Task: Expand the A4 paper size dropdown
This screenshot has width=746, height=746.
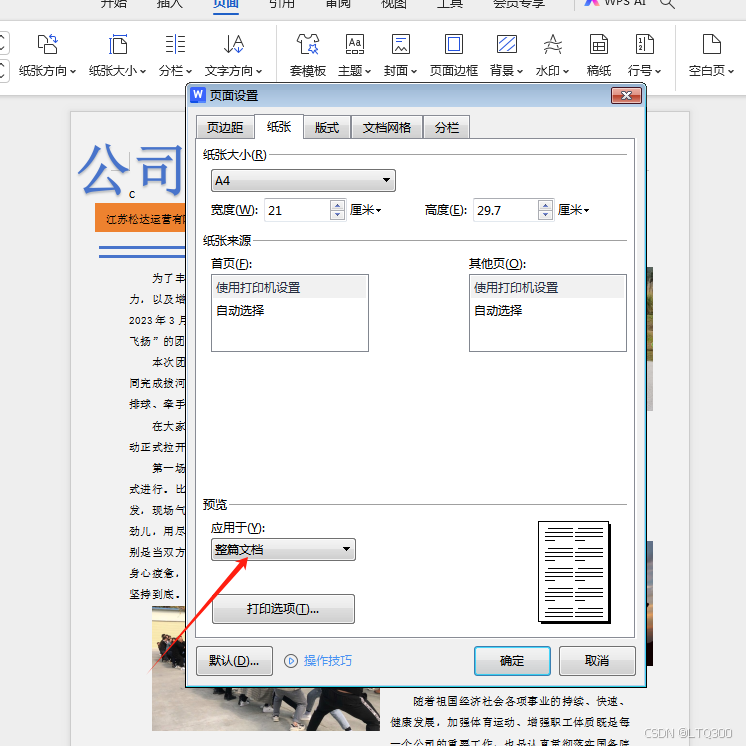Action: coord(303,180)
